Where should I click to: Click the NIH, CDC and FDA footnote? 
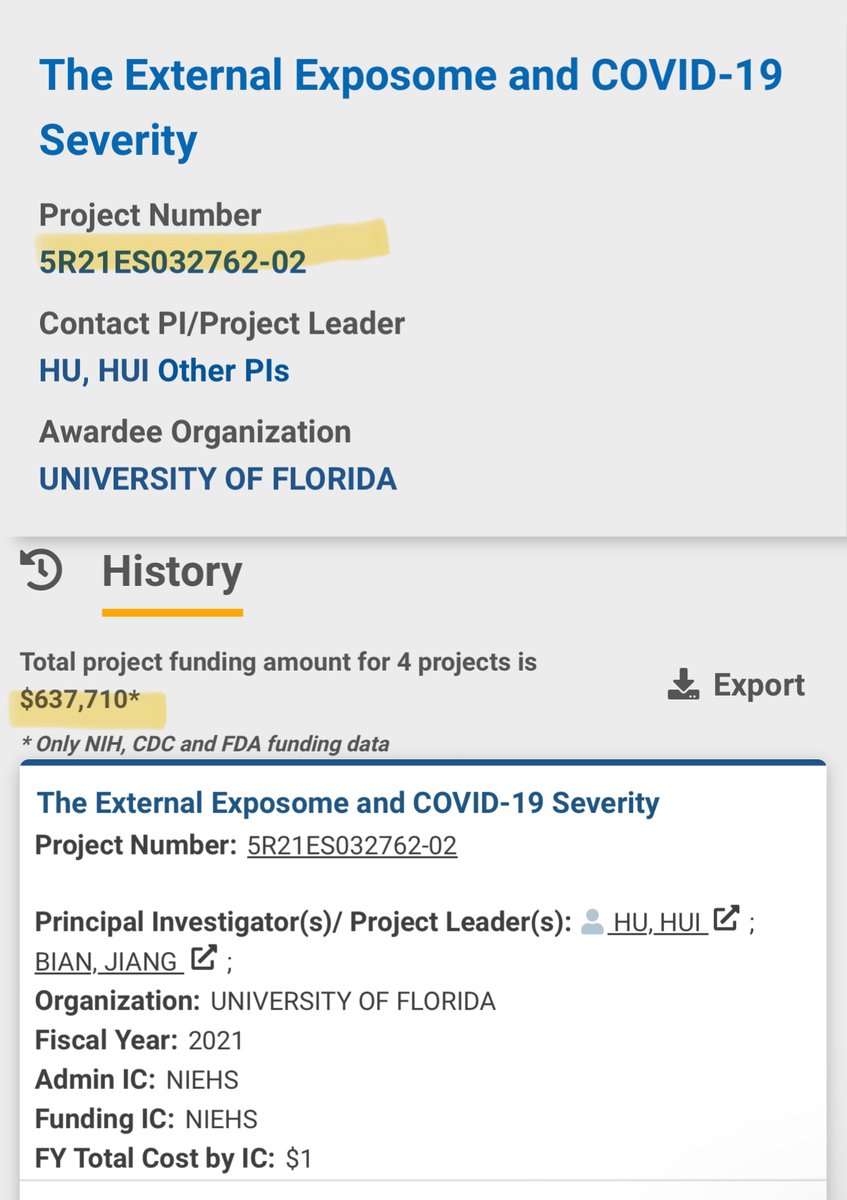204,743
